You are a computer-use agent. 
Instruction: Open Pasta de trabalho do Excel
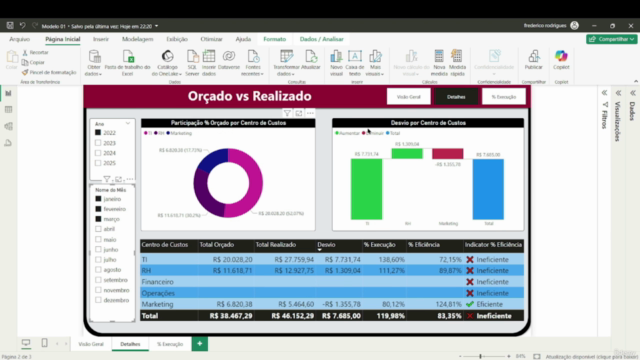(x=127, y=63)
